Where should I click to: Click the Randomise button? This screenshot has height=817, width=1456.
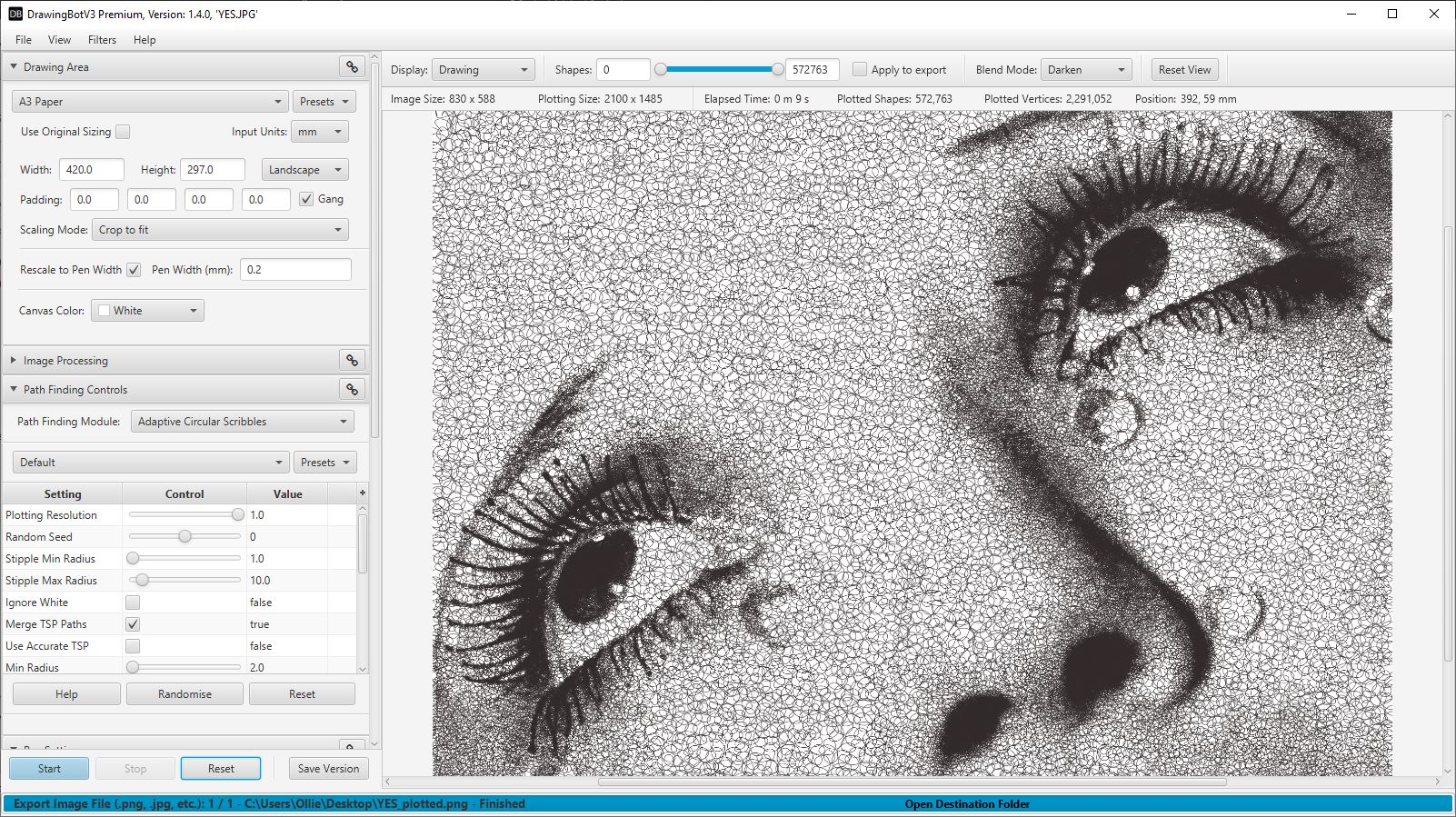(x=184, y=694)
